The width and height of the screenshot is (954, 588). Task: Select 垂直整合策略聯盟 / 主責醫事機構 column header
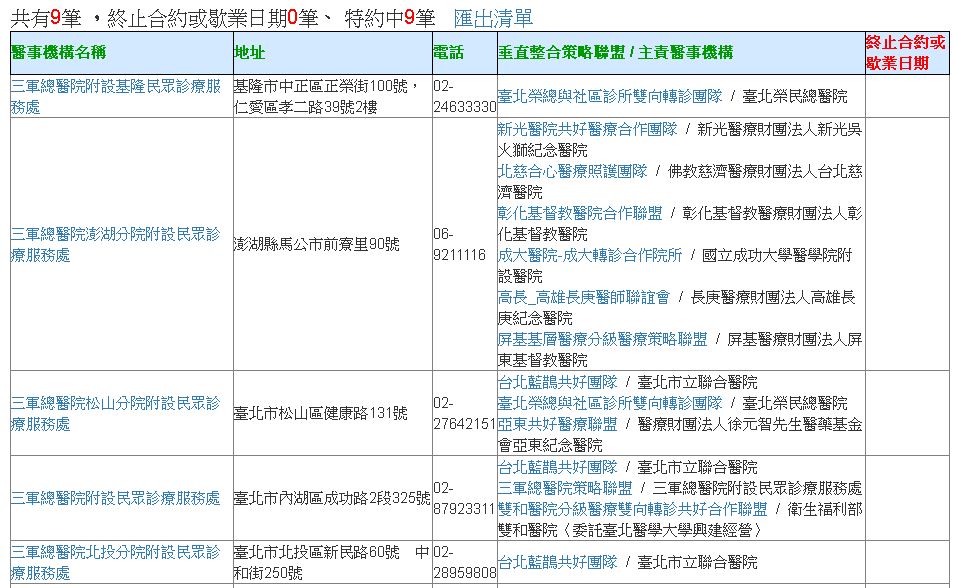pos(681,53)
